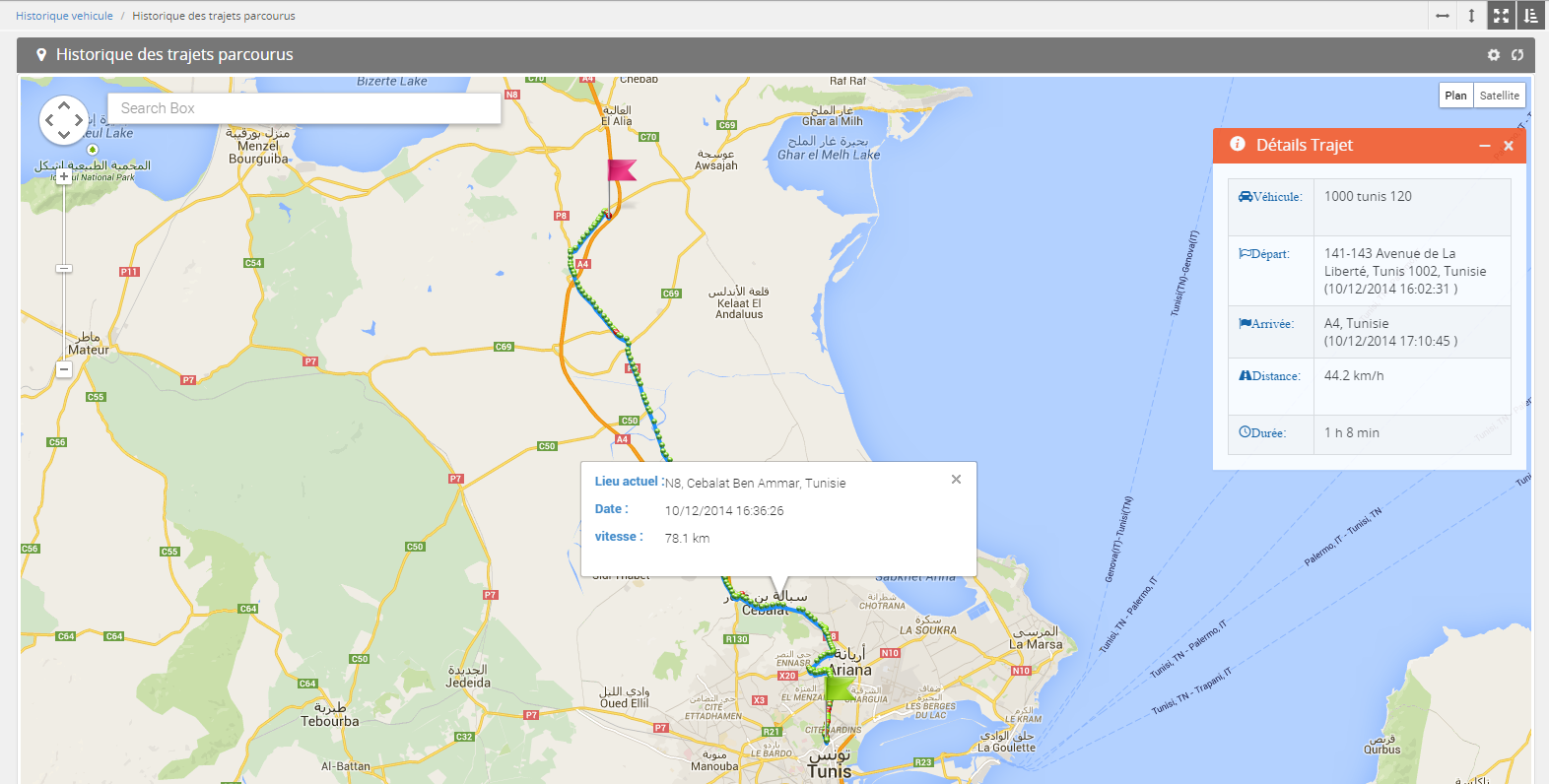The height and width of the screenshot is (784, 1549).
Task: Click the clock icon next to Durée
Action: pyautogui.click(x=1245, y=433)
